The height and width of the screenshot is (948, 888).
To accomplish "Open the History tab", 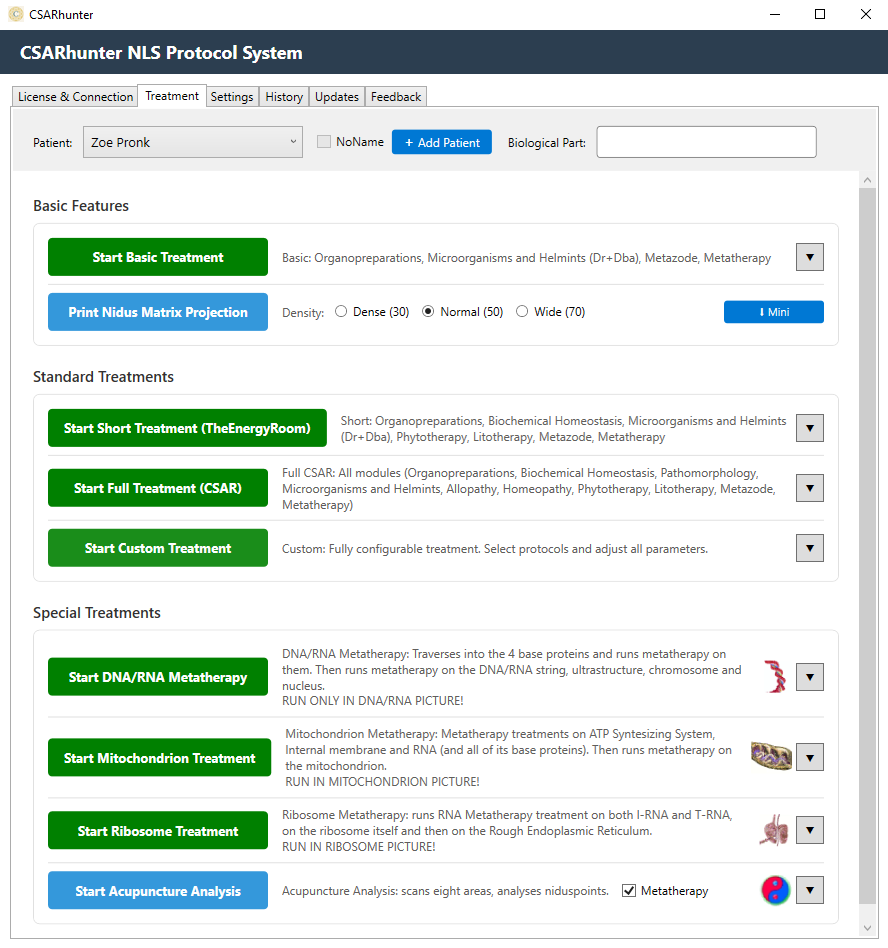I will click(284, 97).
